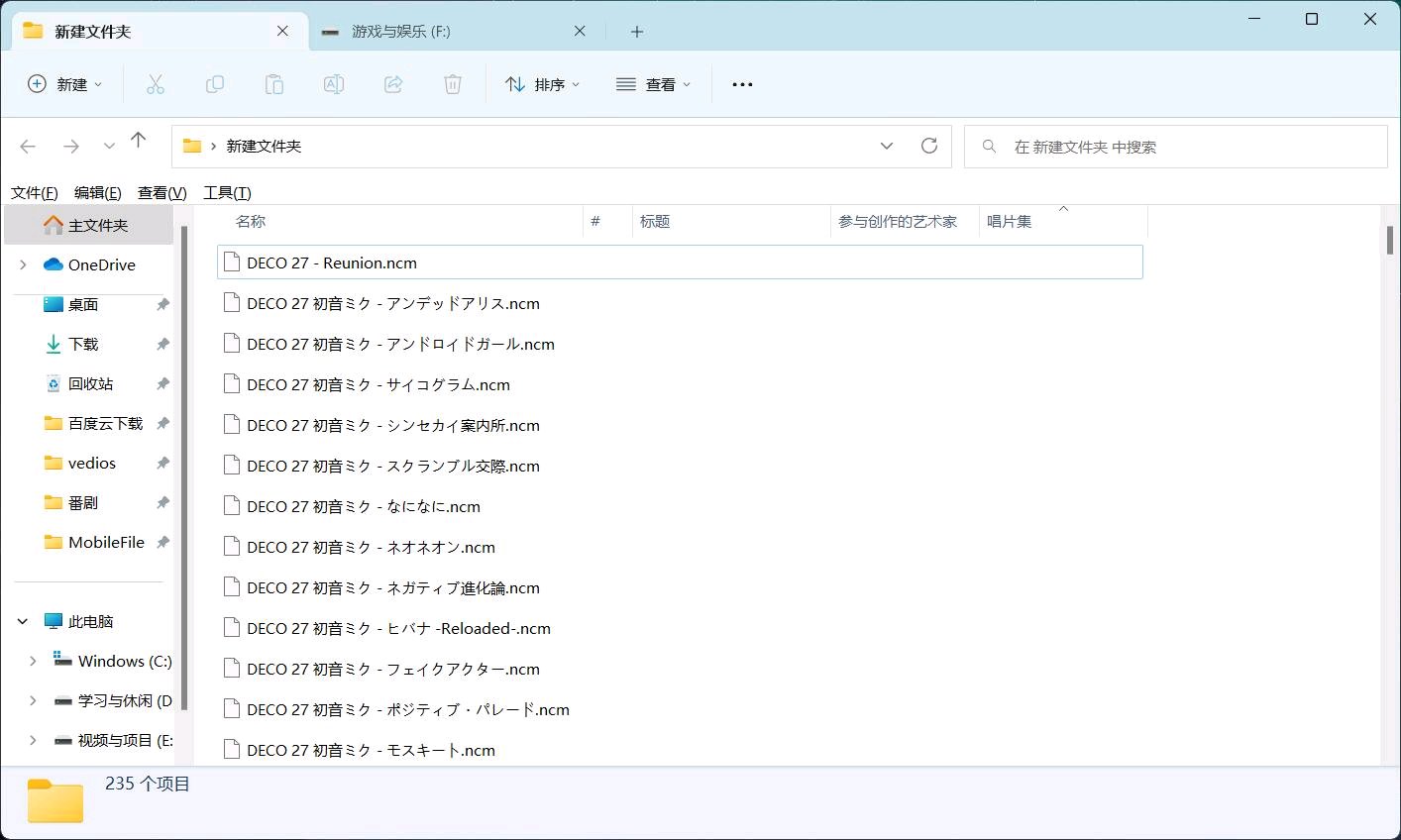Screen dimensions: 1401x840
Task: Click the file icon of なになに.ncm
Action: 232,505
